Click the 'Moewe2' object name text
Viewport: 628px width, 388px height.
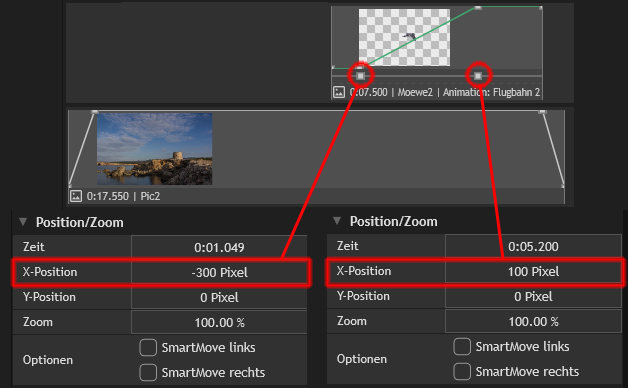coord(415,92)
